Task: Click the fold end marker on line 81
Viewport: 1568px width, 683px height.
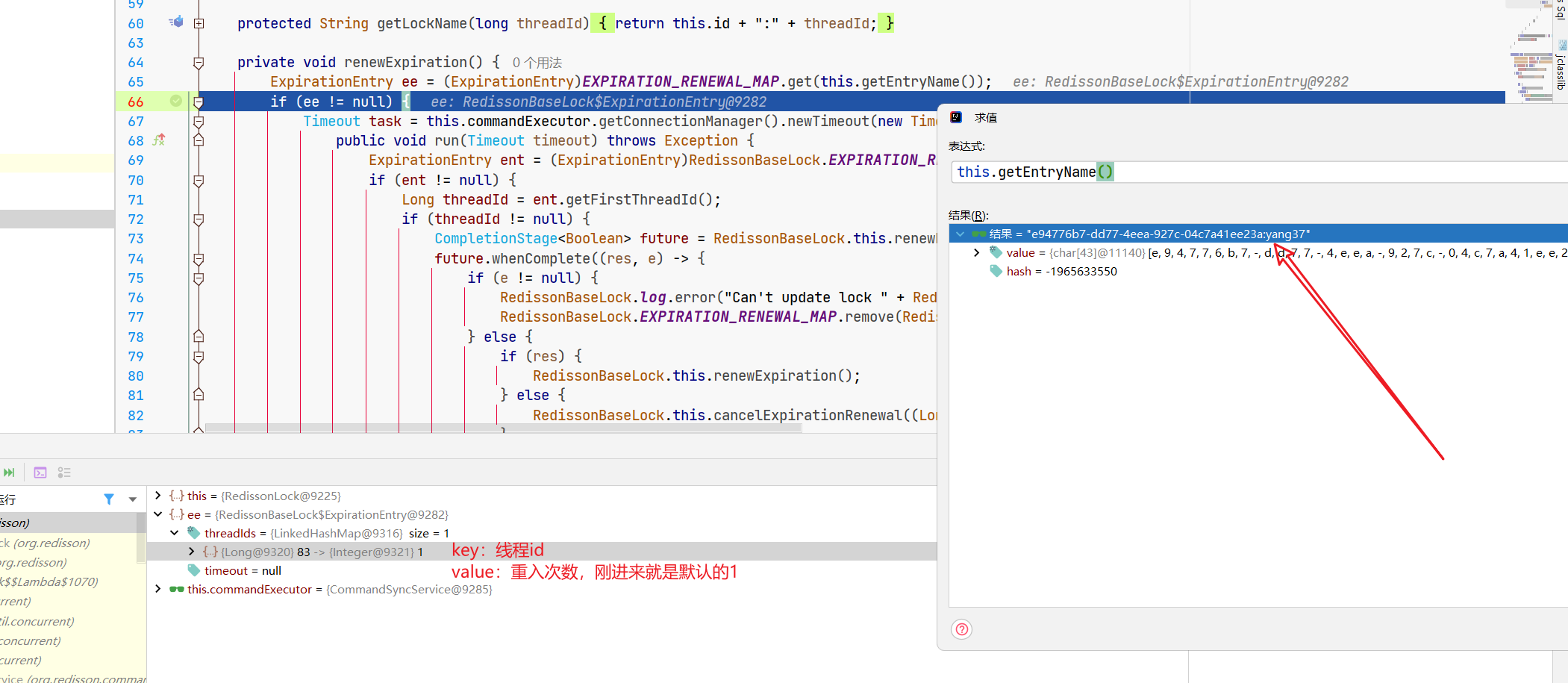Action: click(x=199, y=395)
